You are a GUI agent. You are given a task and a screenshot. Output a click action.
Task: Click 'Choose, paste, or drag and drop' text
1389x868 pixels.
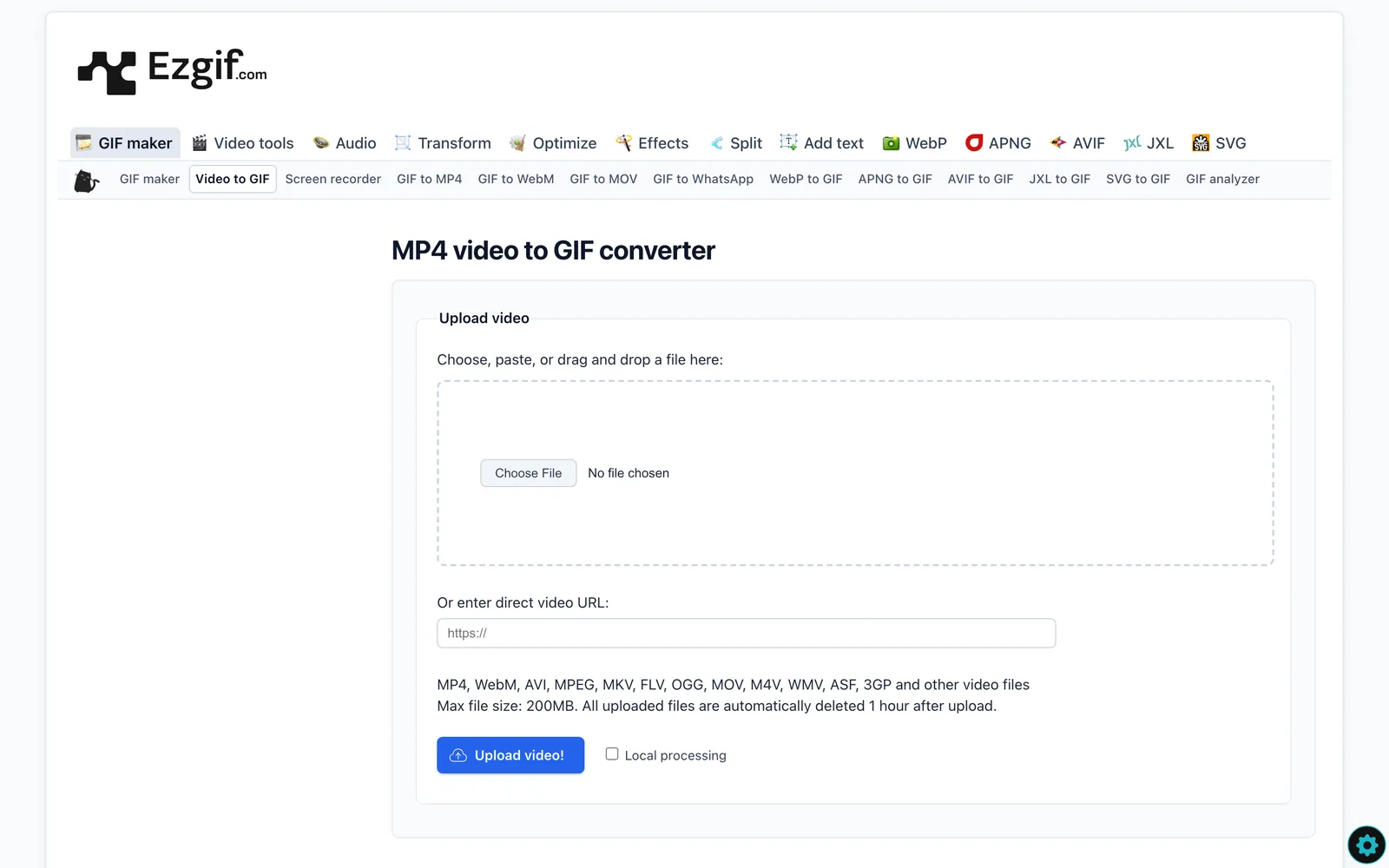(x=580, y=359)
